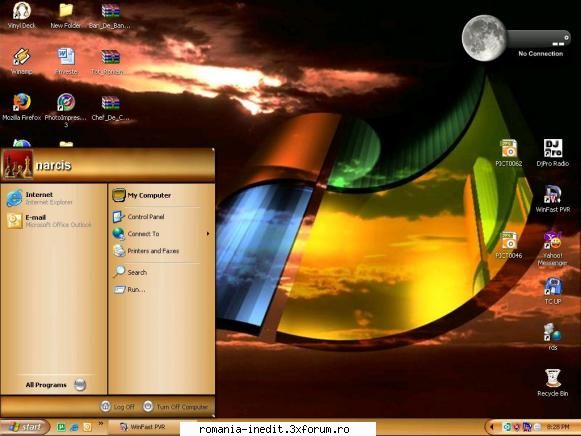This screenshot has width=581, height=436.
Task: Click the Log Off button
Action: coord(118,407)
